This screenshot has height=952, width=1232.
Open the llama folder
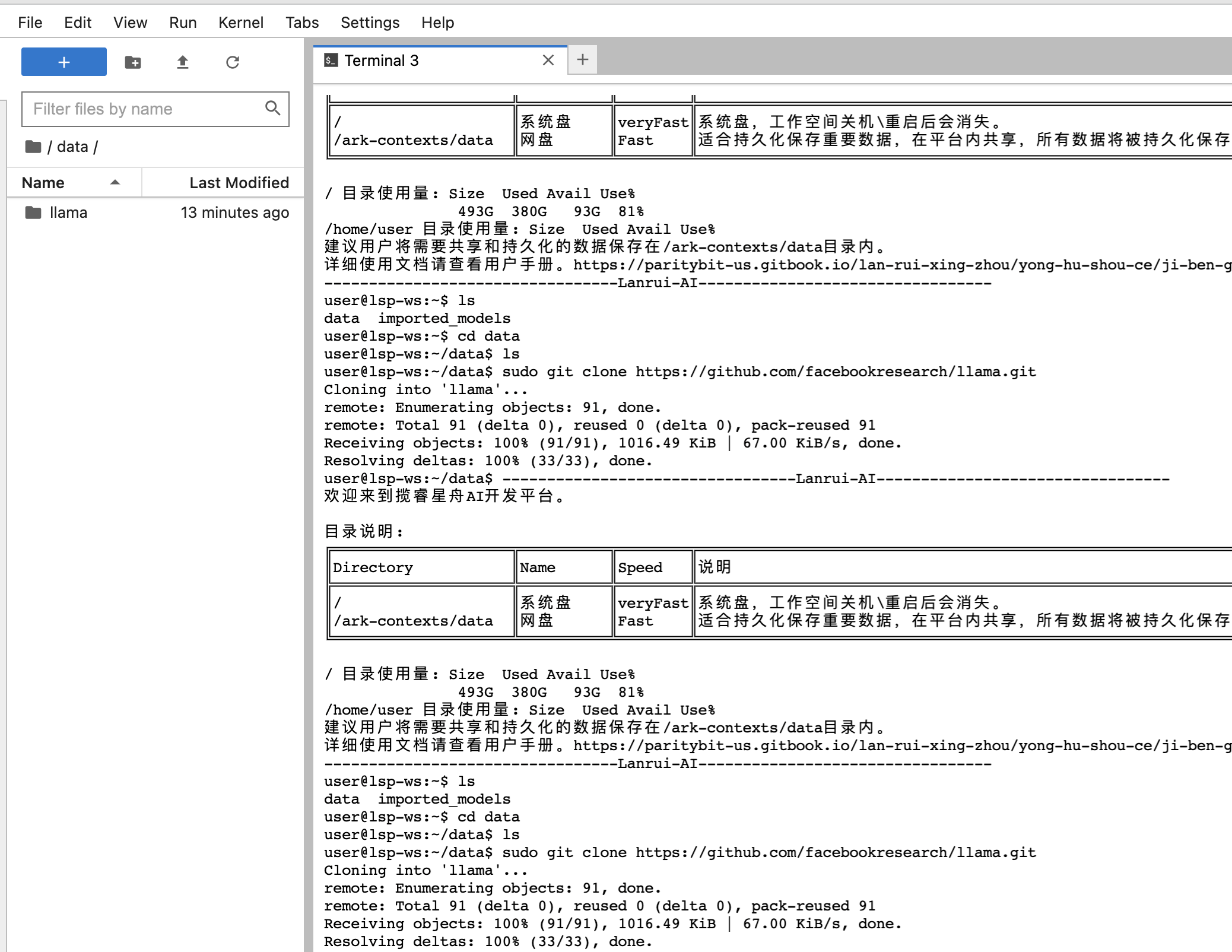tap(68, 212)
